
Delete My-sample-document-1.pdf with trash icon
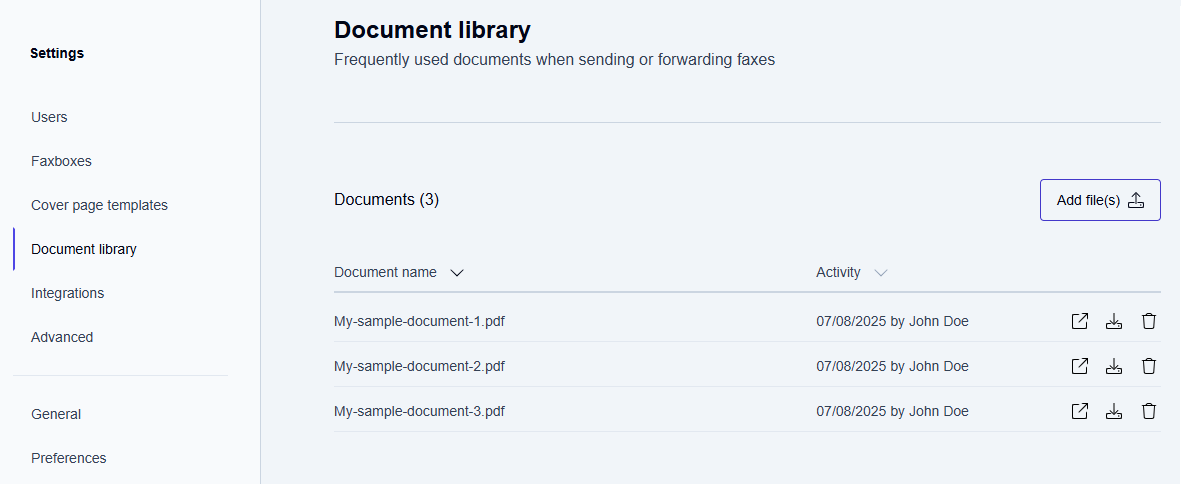[1149, 321]
